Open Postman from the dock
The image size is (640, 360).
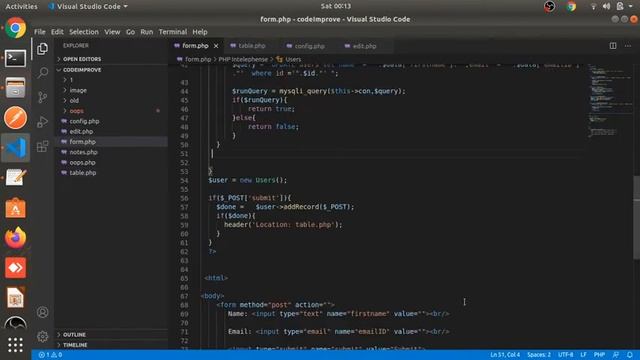(x=16, y=118)
